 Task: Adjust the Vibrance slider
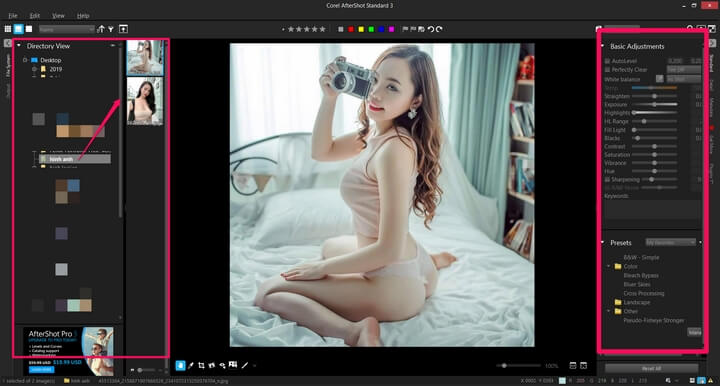[x=654, y=163]
